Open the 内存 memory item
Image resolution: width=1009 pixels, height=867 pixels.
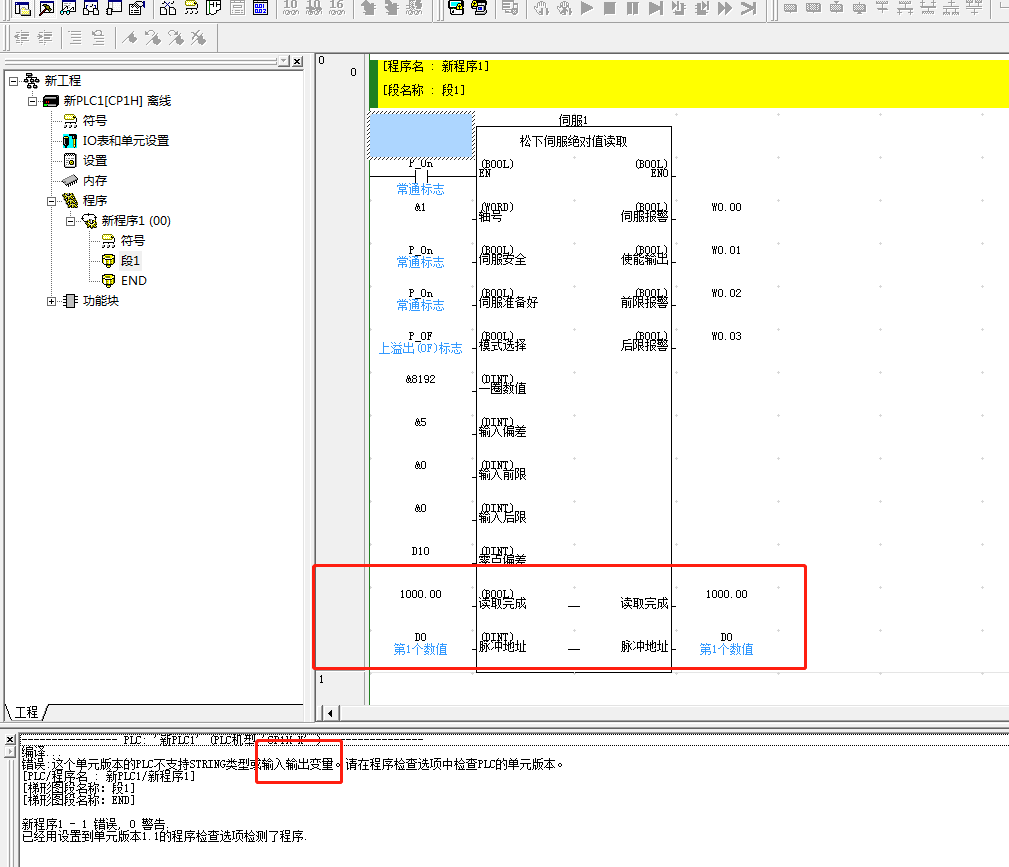click(x=94, y=181)
